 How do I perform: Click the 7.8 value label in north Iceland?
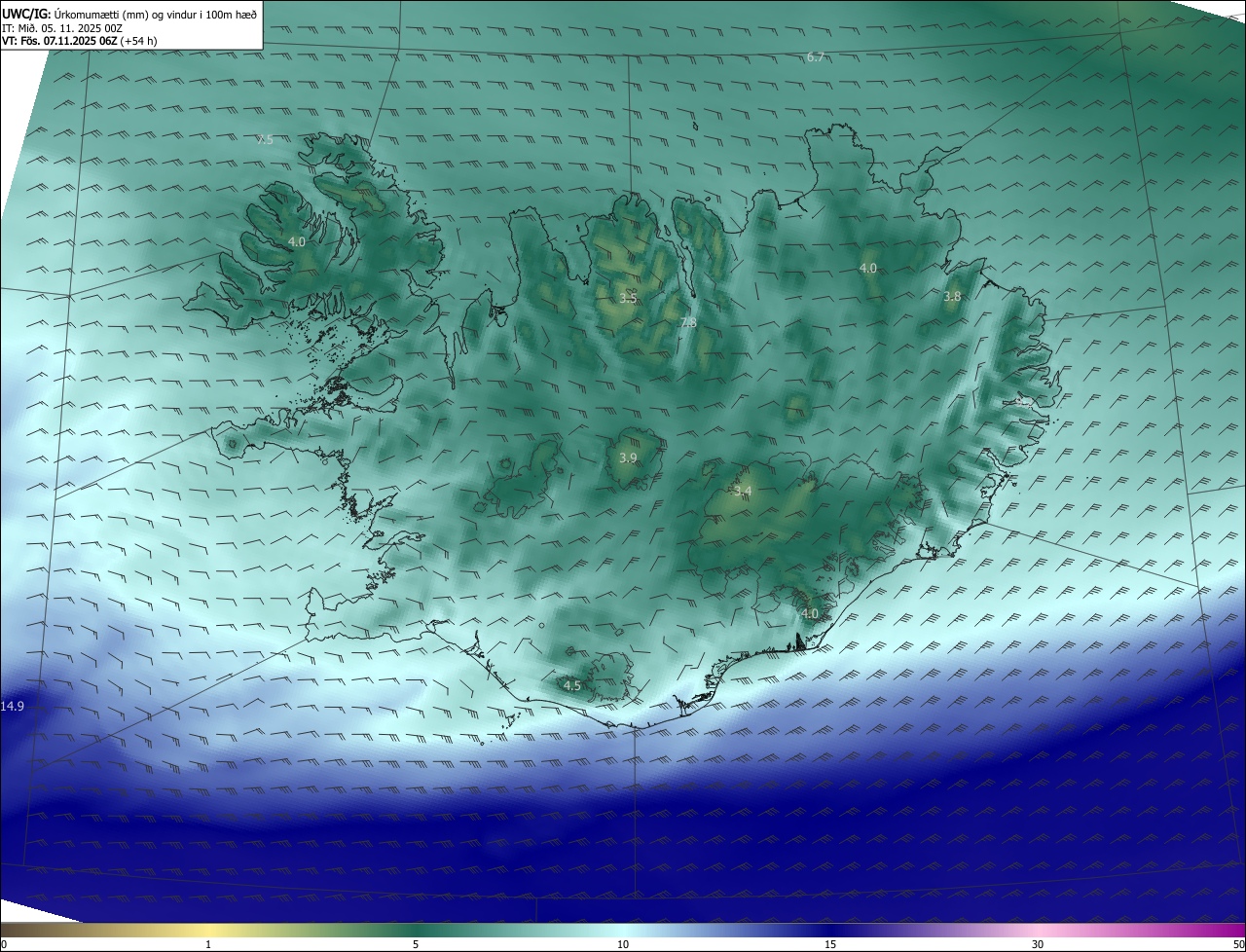click(x=688, y=322)
